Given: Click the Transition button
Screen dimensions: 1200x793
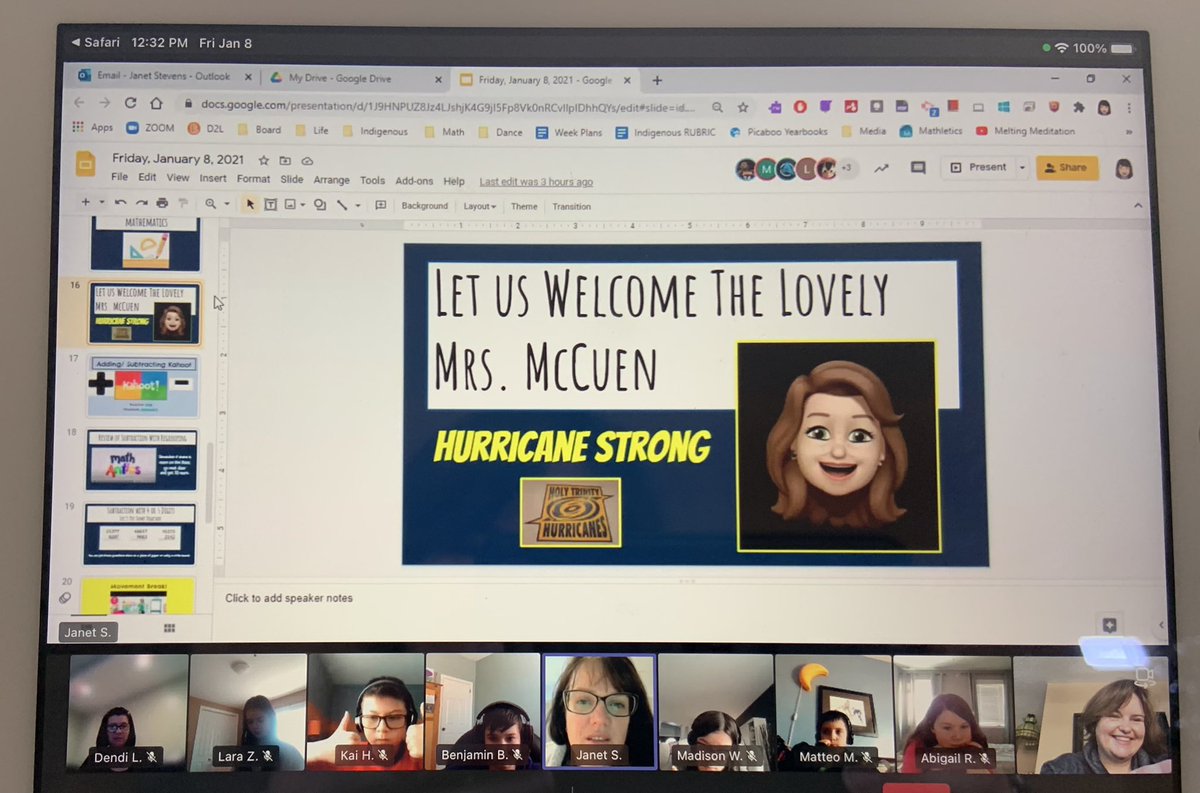Looking at the screenshot, I should click(x=572, y=206).
